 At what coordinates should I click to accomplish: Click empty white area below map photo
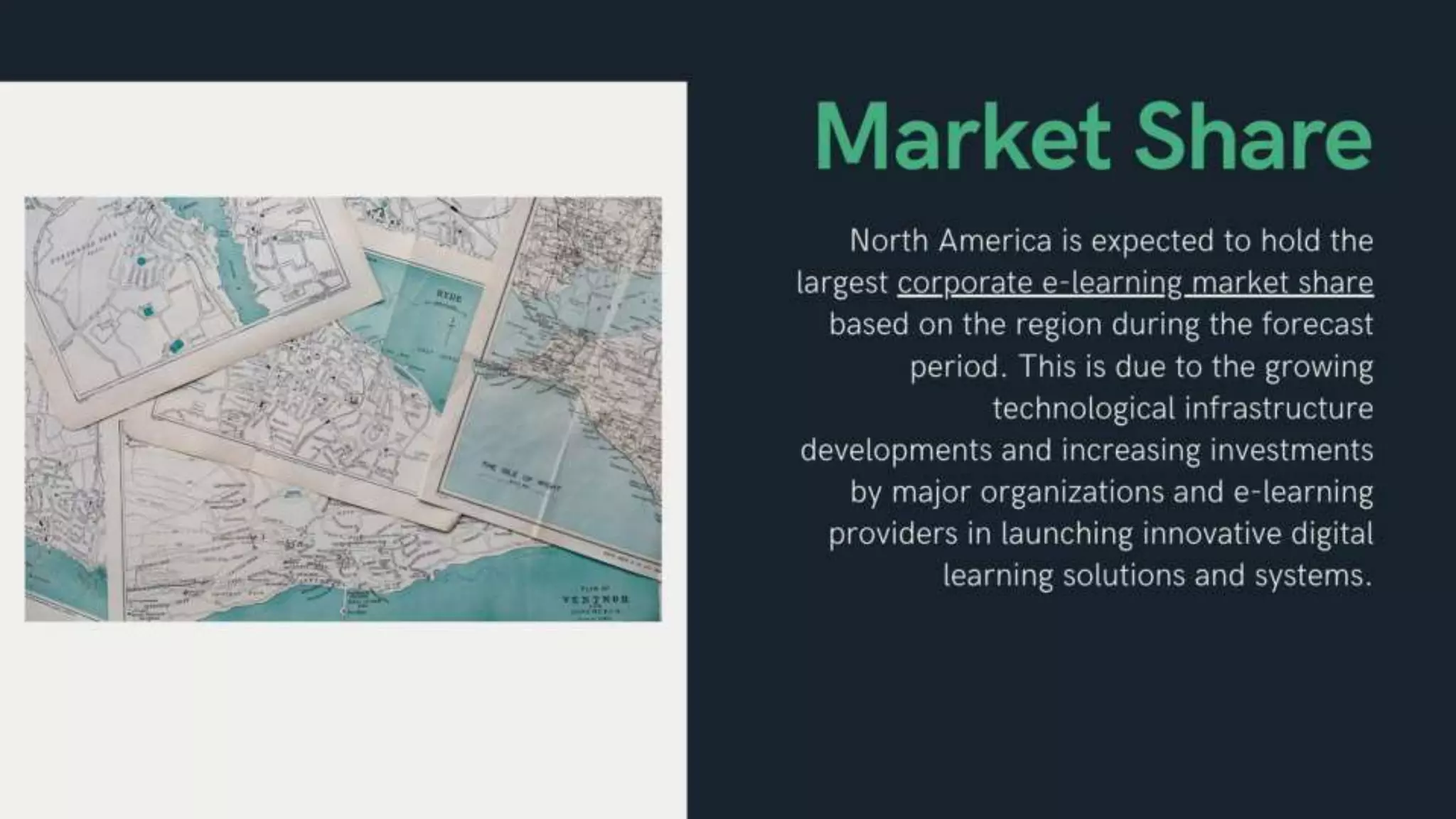pyautogui.click(x=343, y=718)
